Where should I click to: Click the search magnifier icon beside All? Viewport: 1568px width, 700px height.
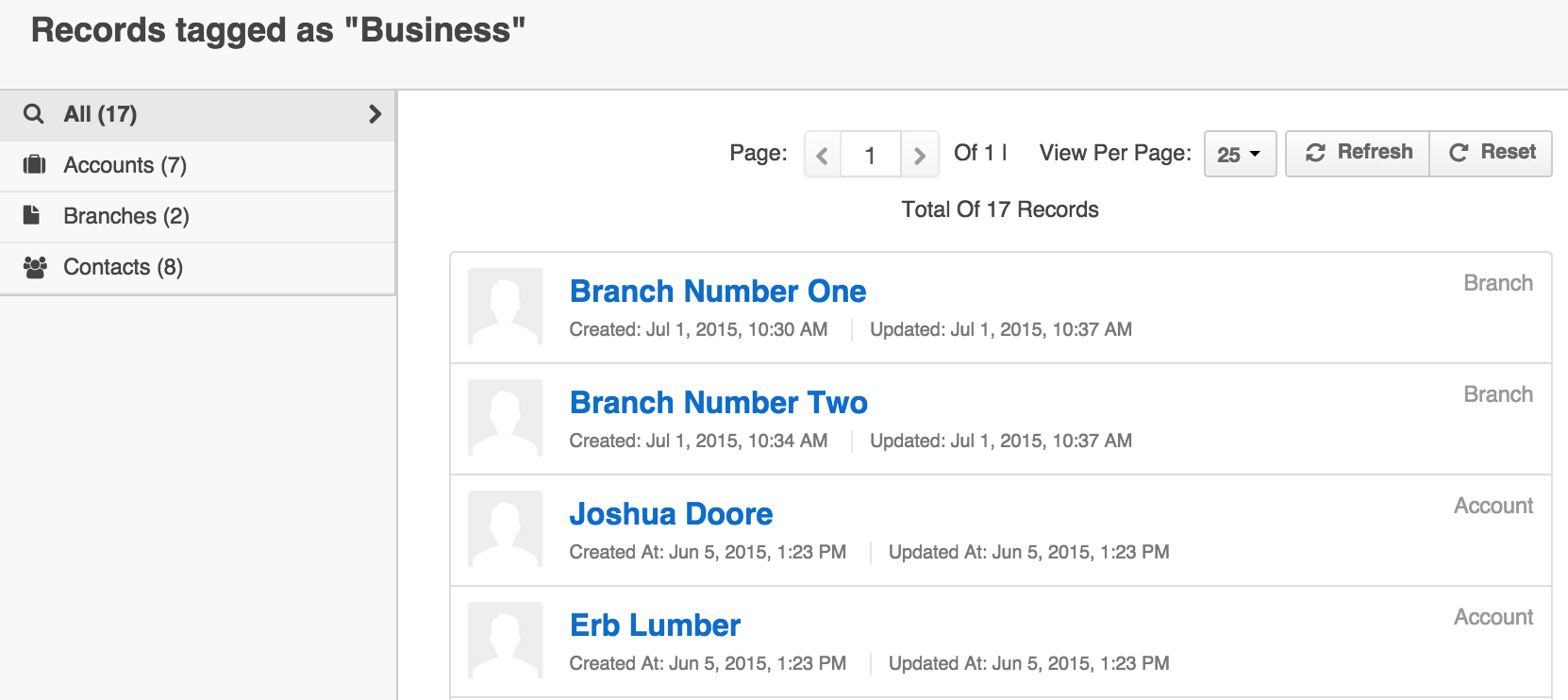[34, 114]
